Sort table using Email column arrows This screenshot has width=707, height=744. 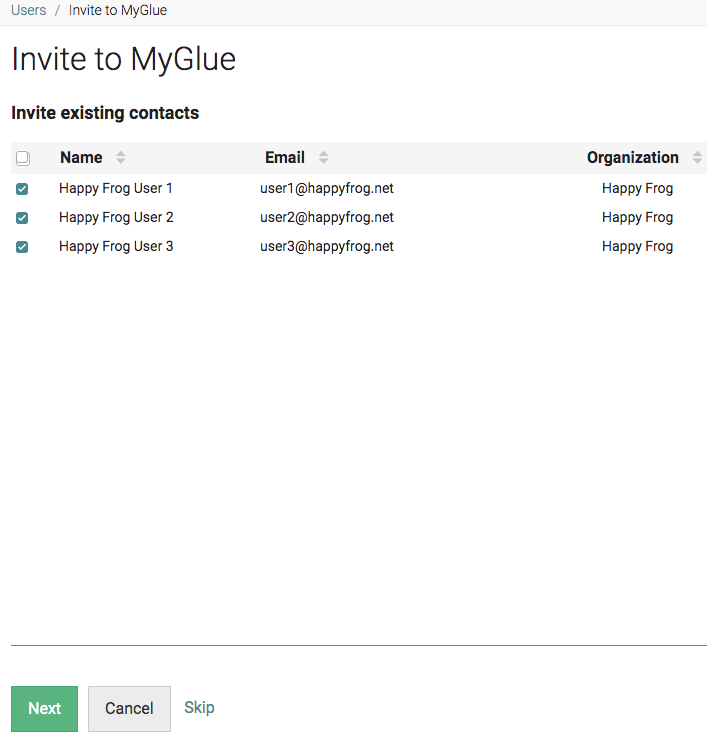[323, 158]
